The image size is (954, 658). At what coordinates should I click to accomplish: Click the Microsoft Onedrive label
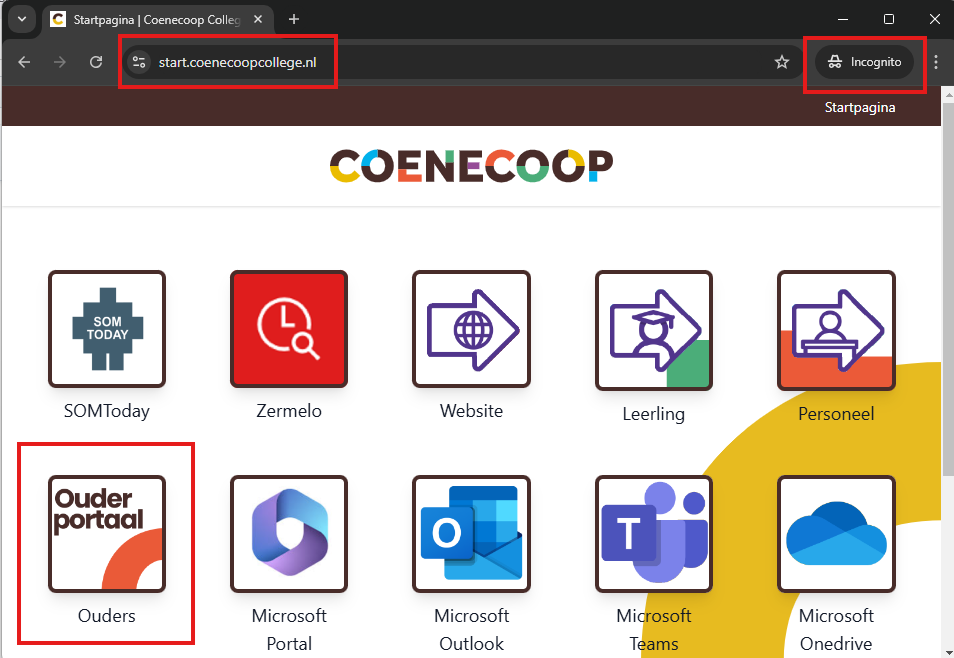(837, 629)
